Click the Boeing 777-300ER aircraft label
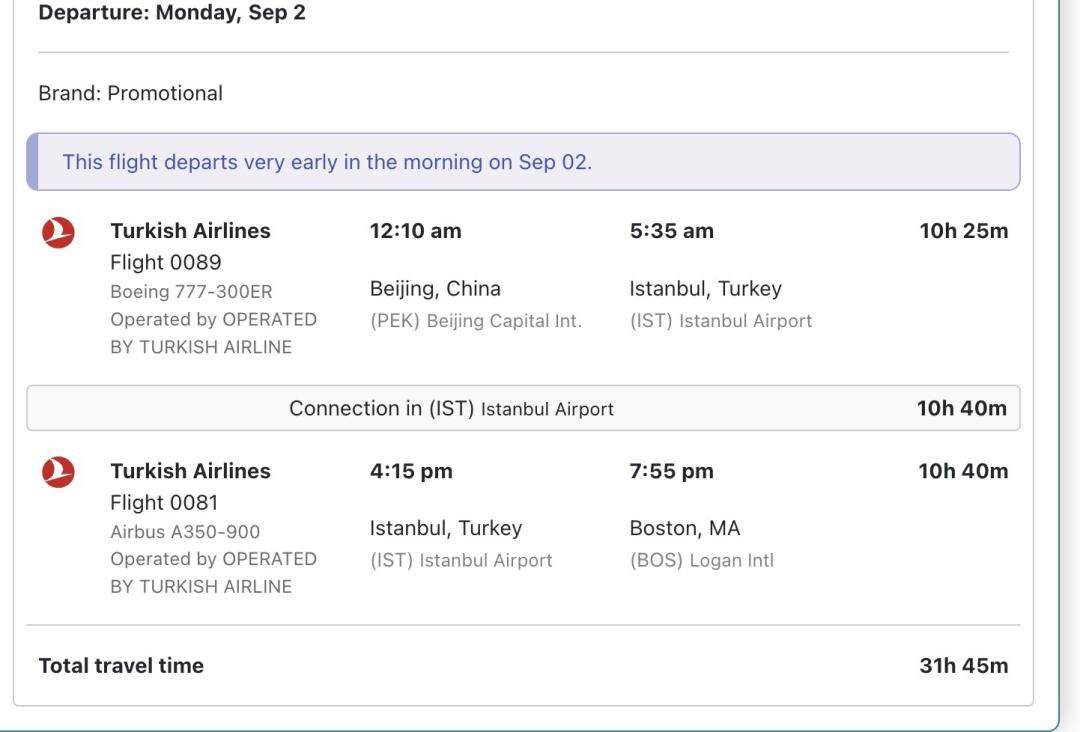The image size is (1080, 732). (191, 292)
